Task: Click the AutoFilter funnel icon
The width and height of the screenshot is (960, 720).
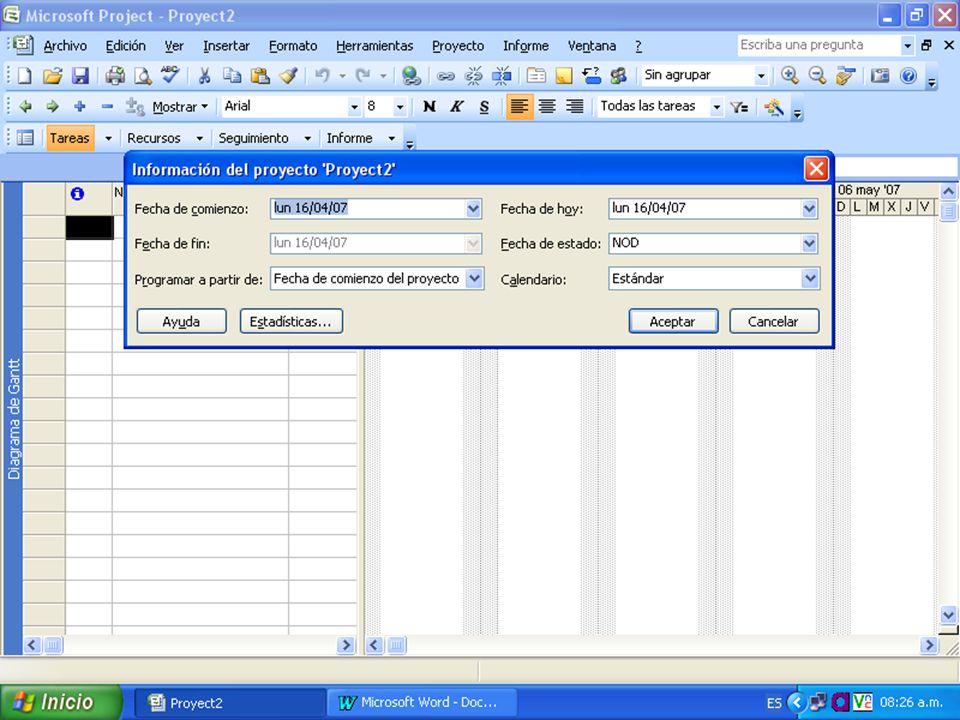Action: point(739,107)
